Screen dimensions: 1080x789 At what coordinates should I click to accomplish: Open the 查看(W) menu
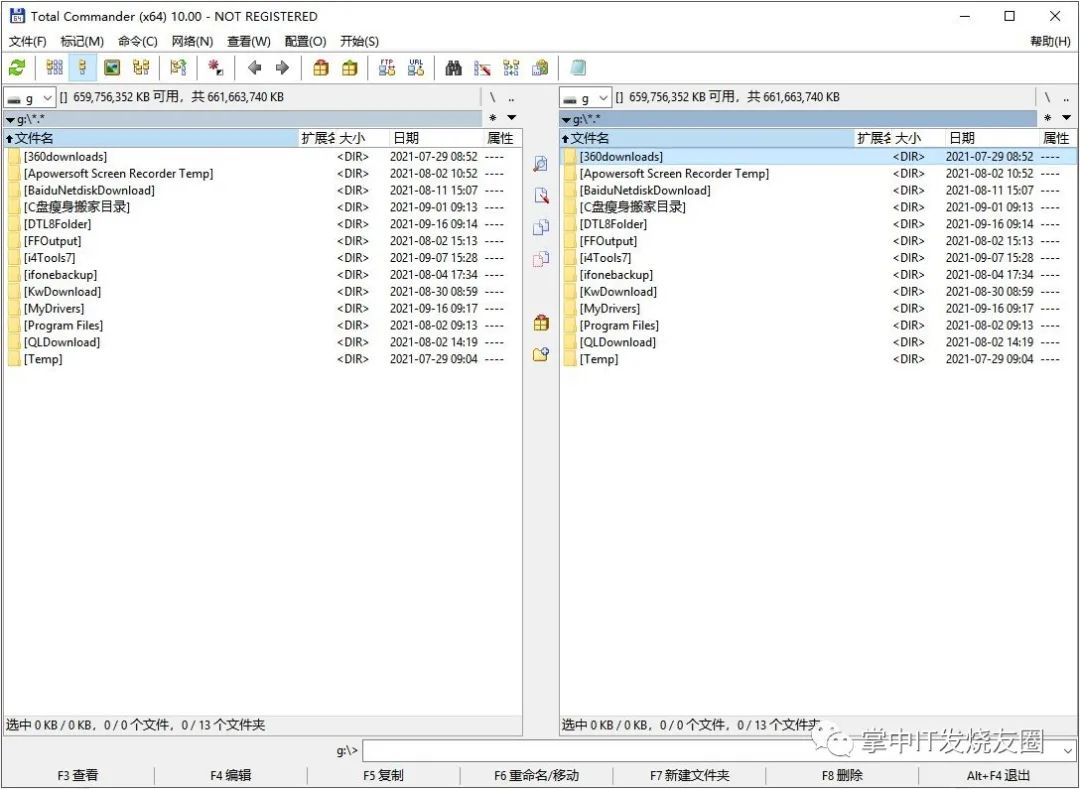249,41
